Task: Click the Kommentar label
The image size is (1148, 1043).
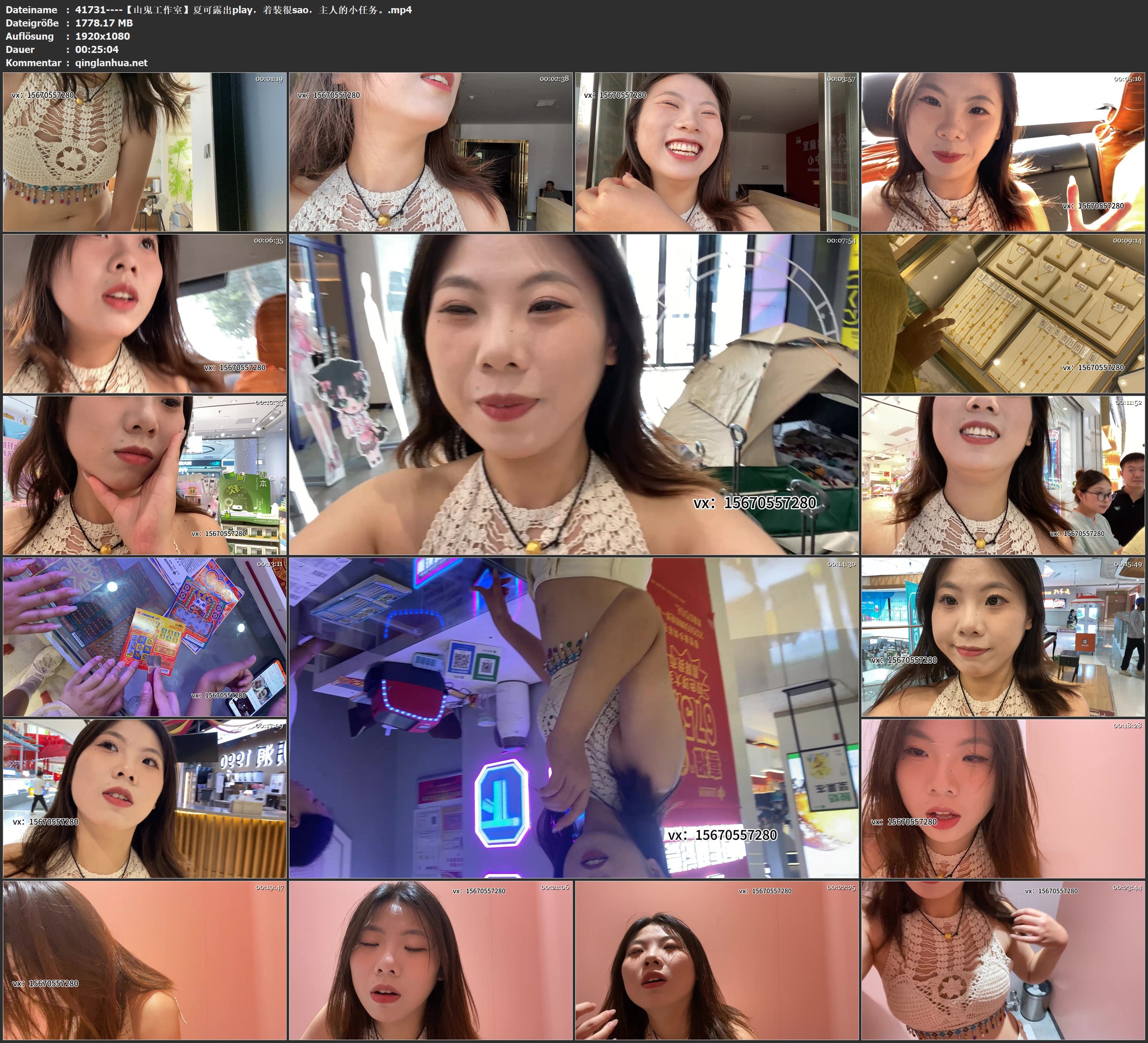Action: click(34, 62)
